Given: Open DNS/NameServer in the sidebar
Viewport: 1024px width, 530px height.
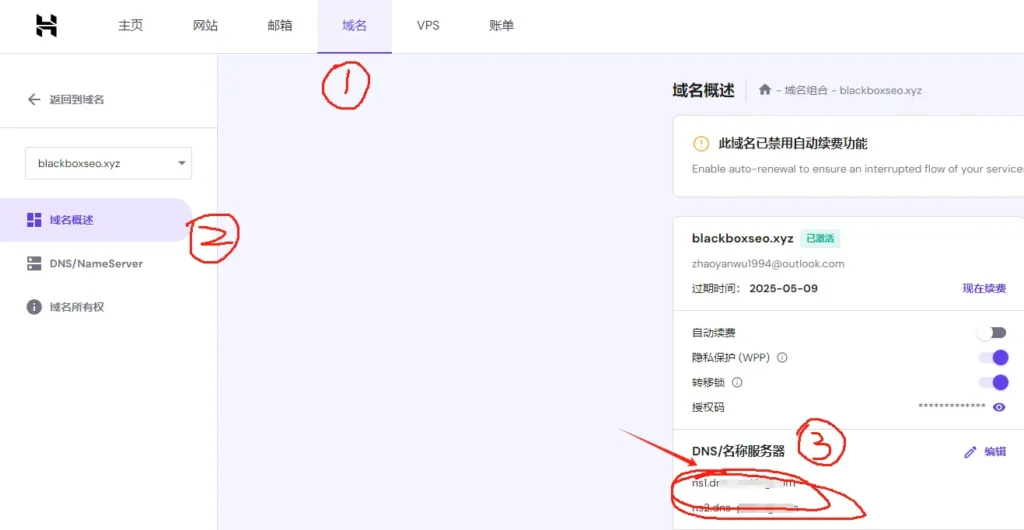Looking at the screenshot, I should 96,264.
